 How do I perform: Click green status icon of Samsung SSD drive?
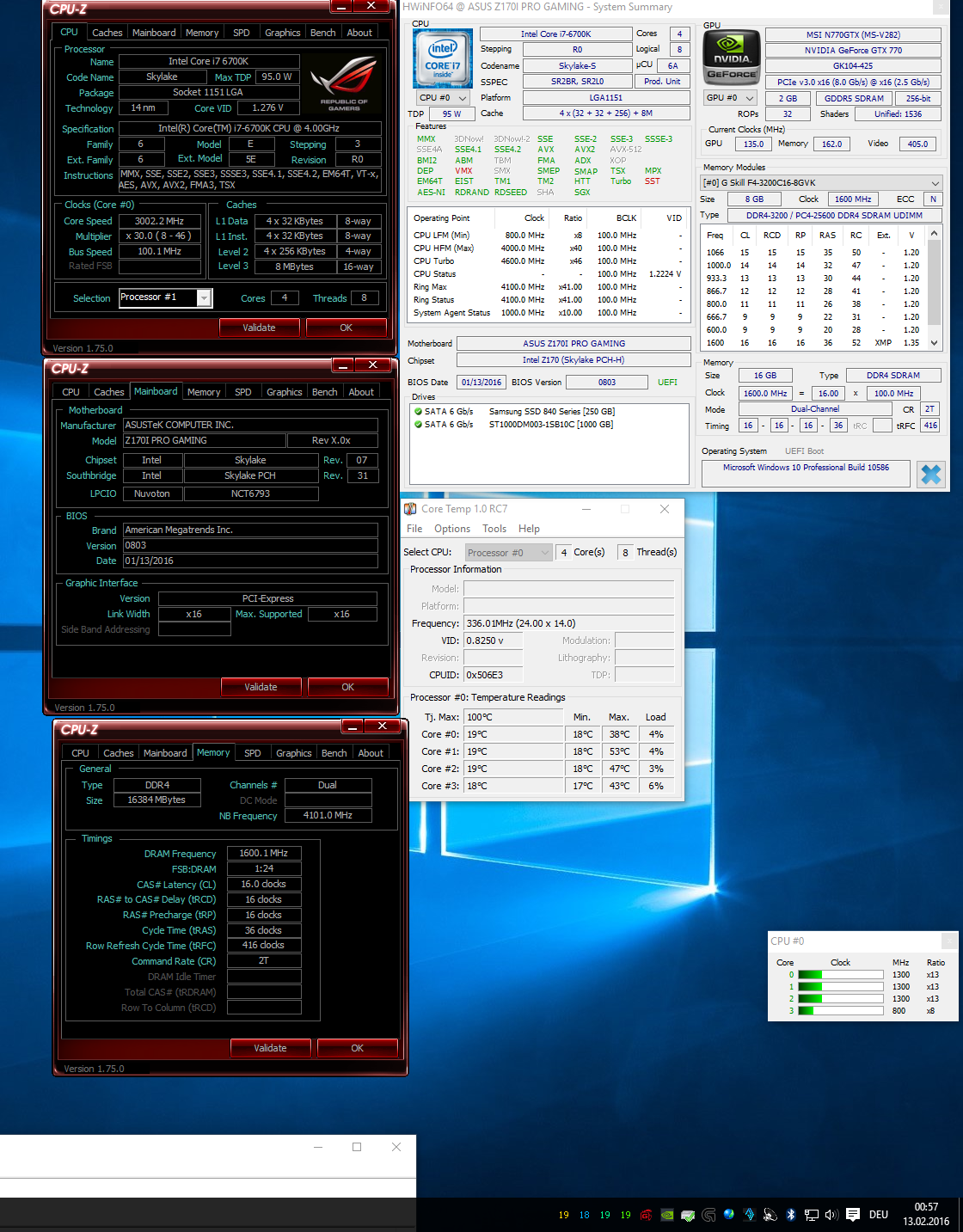[x=418, y=411]
